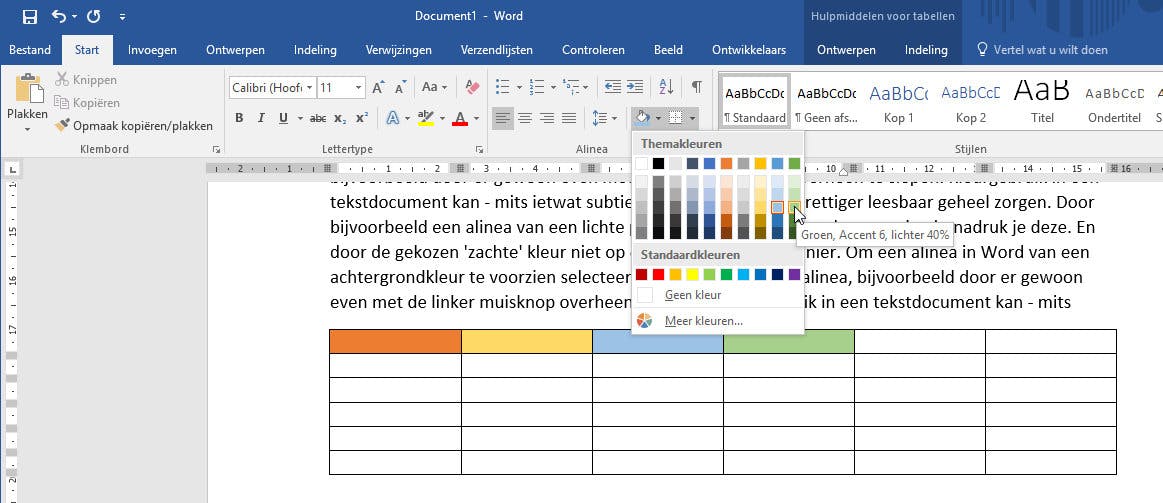This screenshot has width=1163, height=503.
Task: Pick yellow in the Standaardkleuren row
Action: click(693, 274)
